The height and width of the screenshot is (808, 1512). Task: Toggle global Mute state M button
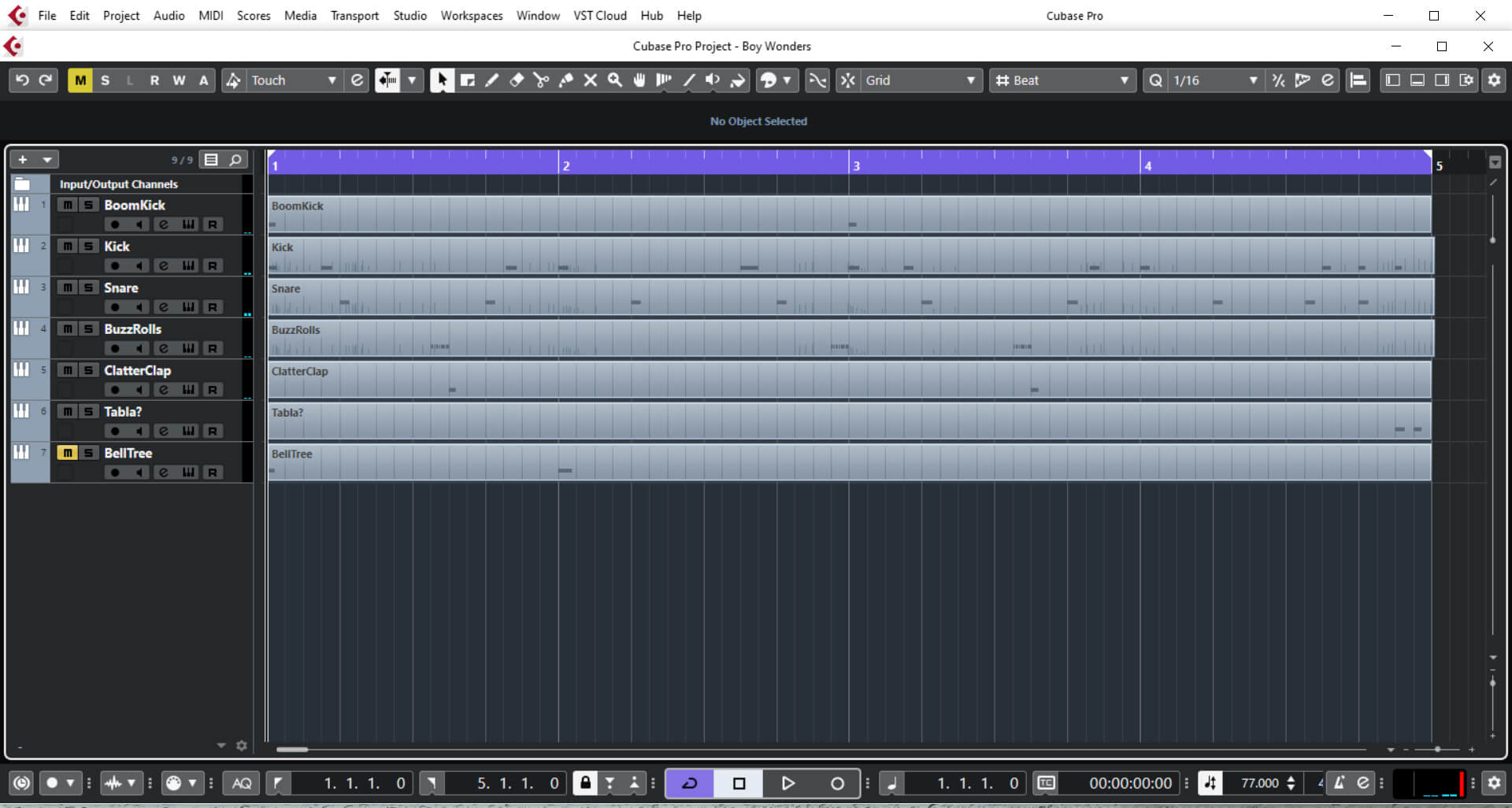point(80,80)
